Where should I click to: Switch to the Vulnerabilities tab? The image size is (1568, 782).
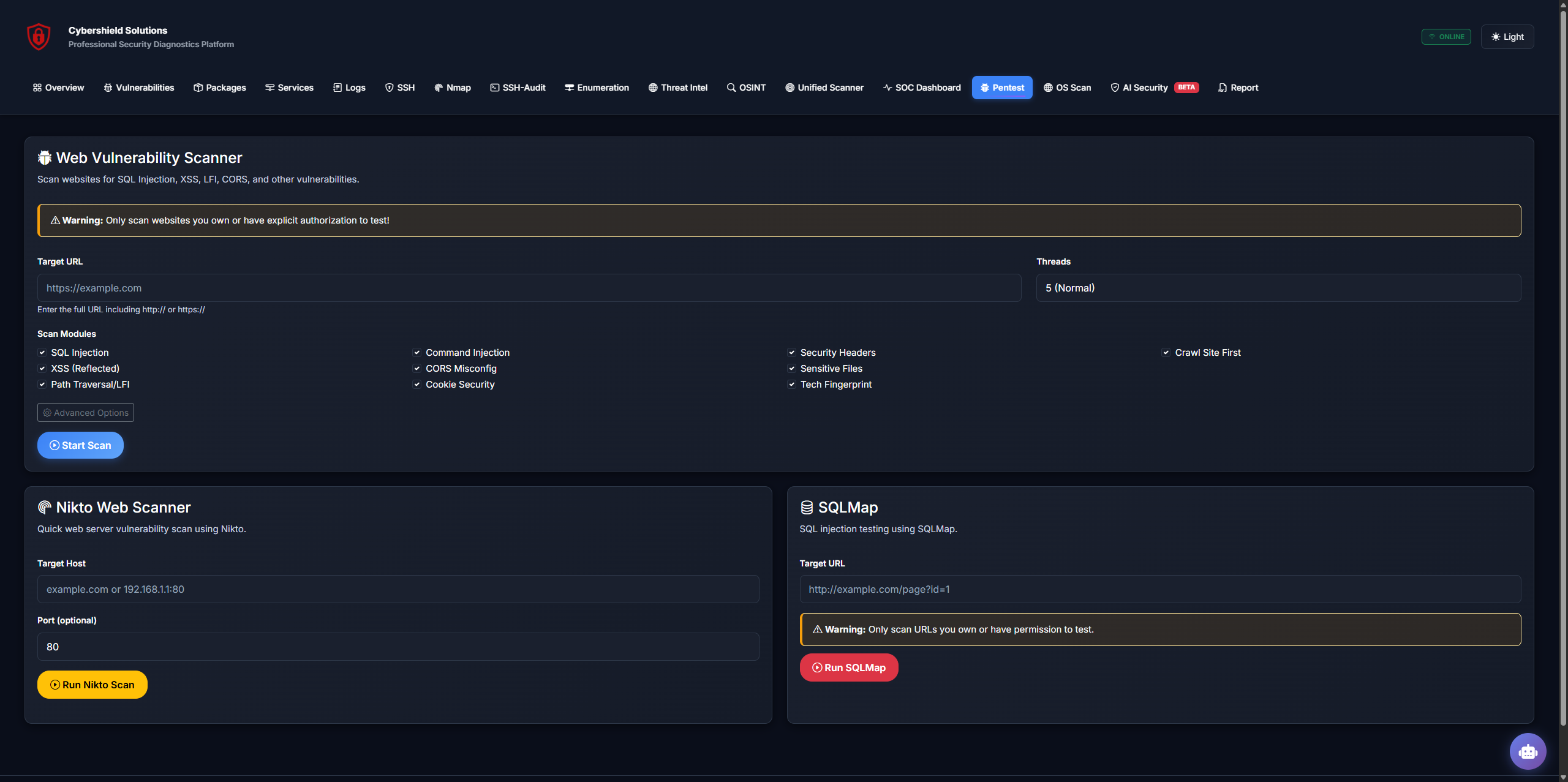pyautogui.click(x=138, y=88)
